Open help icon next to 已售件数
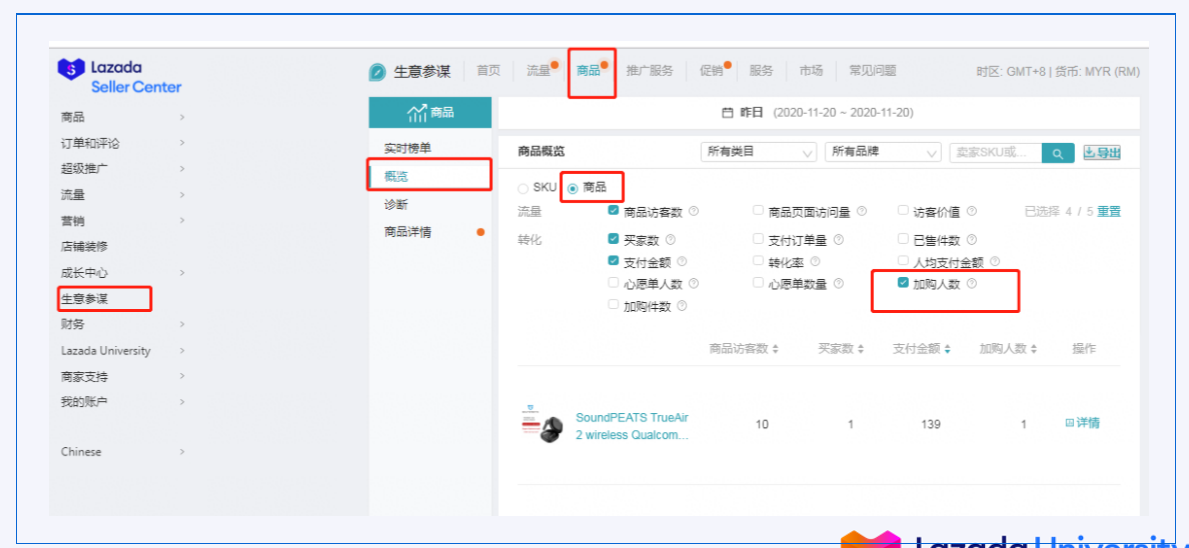This screenshot has height=548, width=1189. point(971,240)
